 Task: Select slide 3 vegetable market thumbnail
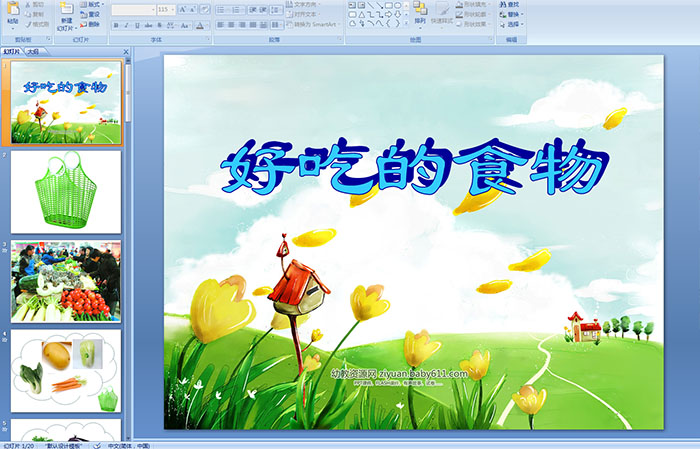click(66, 281)
